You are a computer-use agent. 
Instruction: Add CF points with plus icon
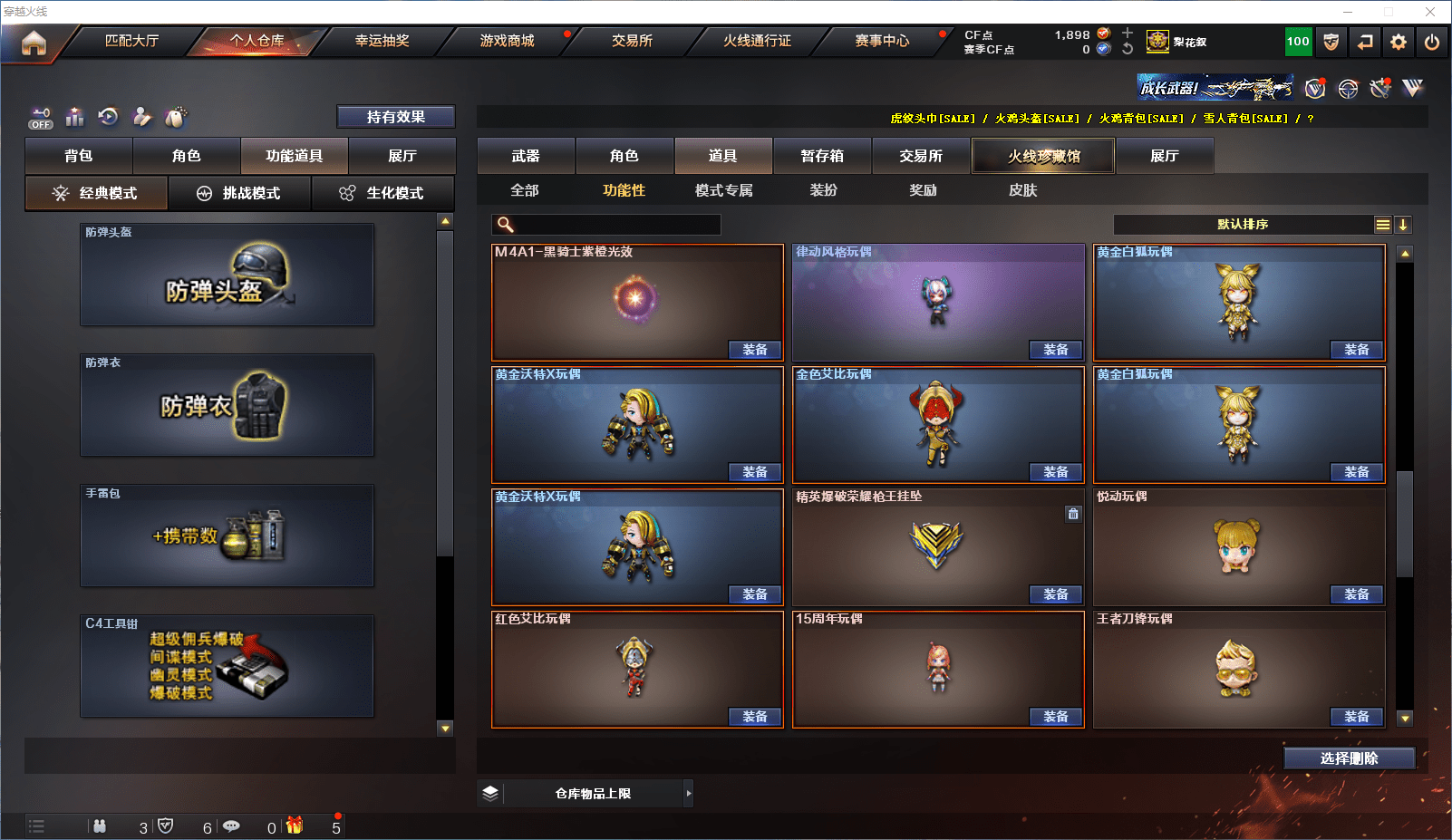click(x=1128, y=34)
